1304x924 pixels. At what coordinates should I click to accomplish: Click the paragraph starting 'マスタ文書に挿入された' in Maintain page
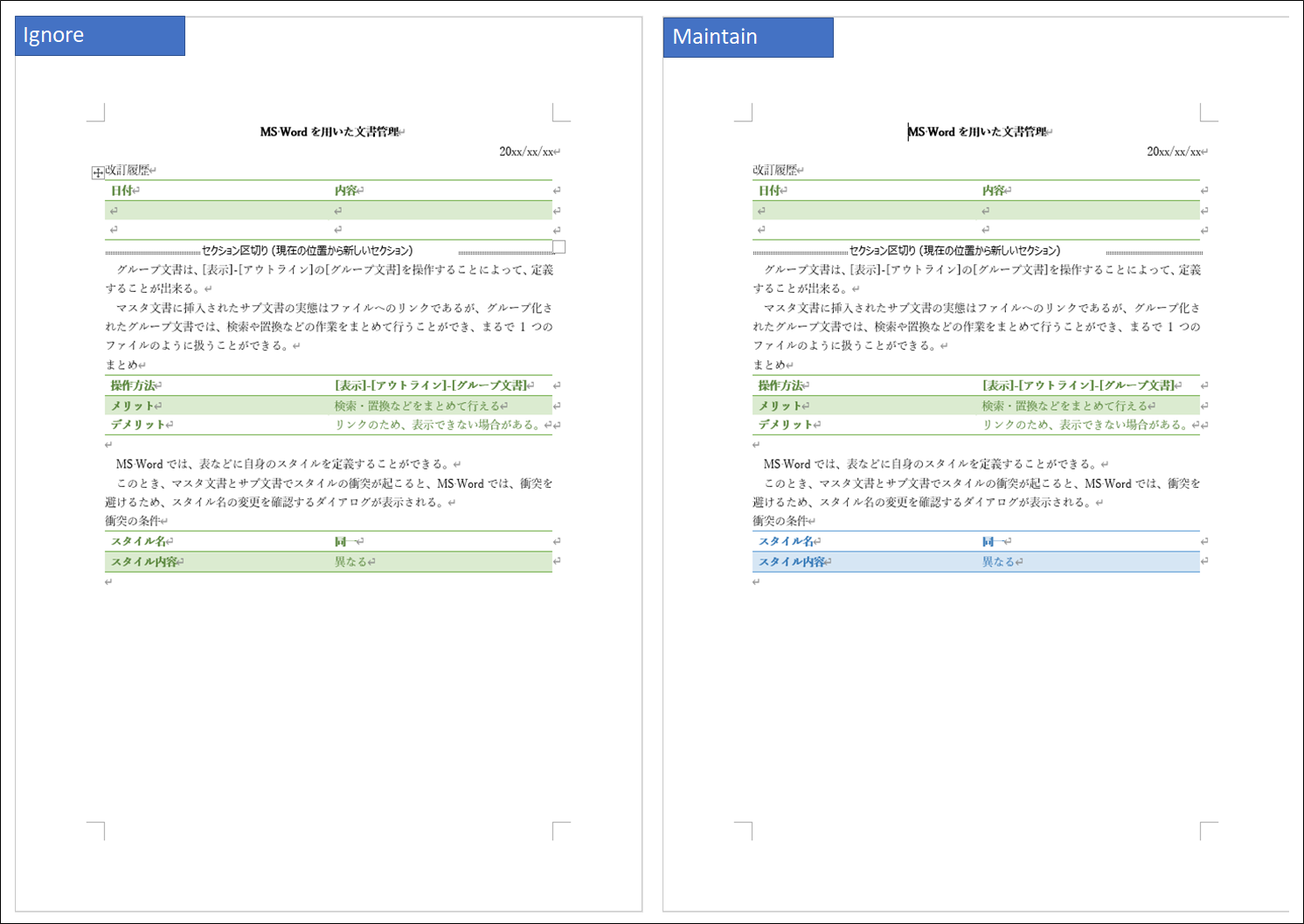pos(977,327)
